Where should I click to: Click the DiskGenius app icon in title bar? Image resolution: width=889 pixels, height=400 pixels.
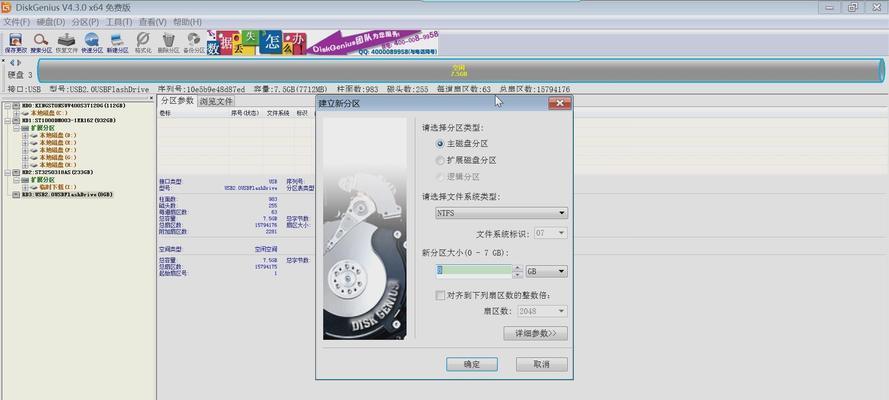[6, 7]
